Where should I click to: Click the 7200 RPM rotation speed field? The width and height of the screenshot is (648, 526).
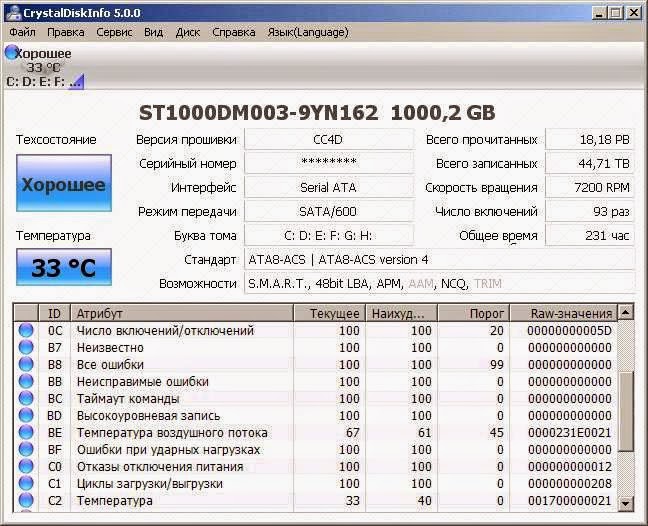pyautogui.click(x=590, y=187)
